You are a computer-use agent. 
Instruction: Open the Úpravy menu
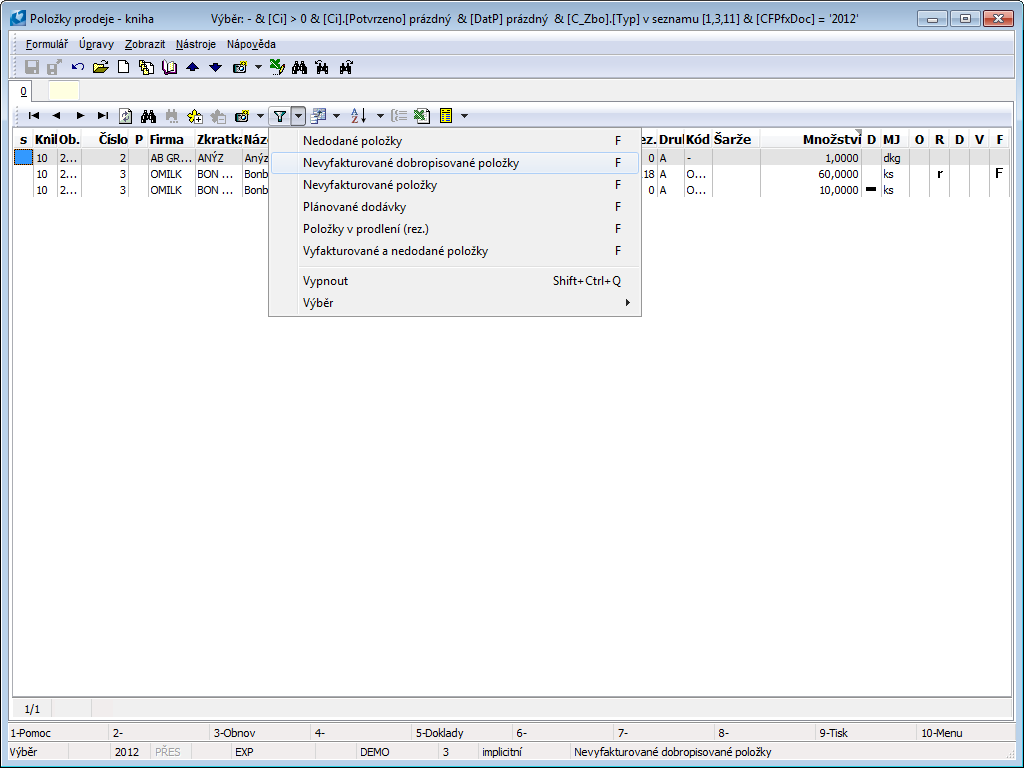(x=96, y=44)
